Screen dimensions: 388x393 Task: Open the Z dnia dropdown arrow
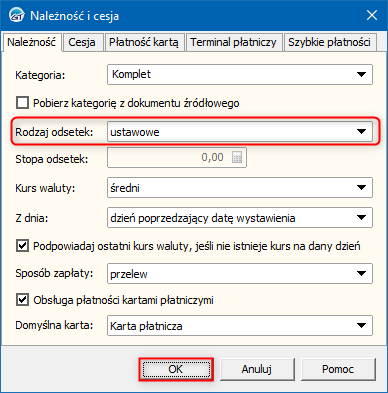tap(361, 218)
